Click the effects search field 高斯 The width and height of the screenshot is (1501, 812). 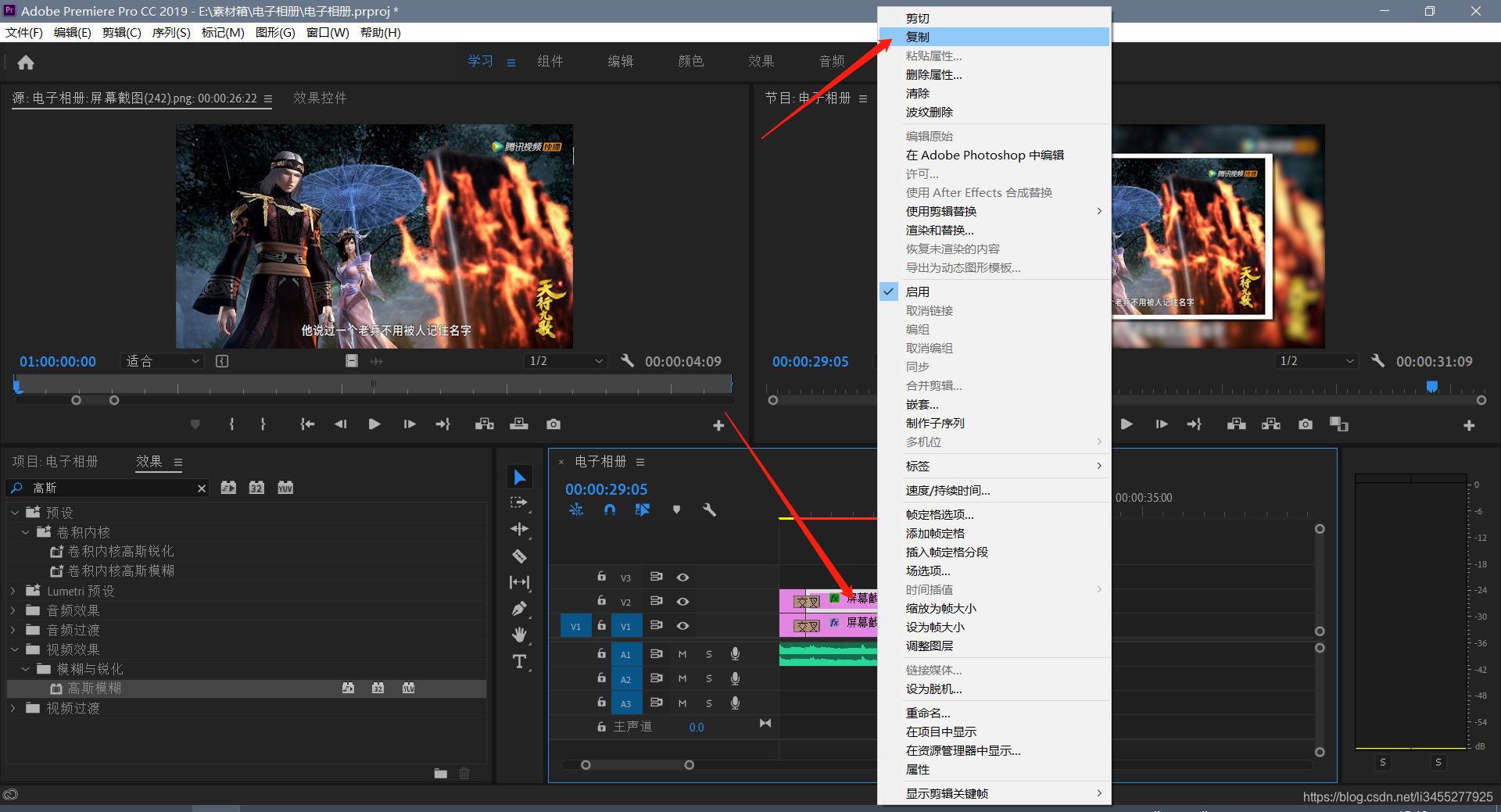(x=109, y=488)
